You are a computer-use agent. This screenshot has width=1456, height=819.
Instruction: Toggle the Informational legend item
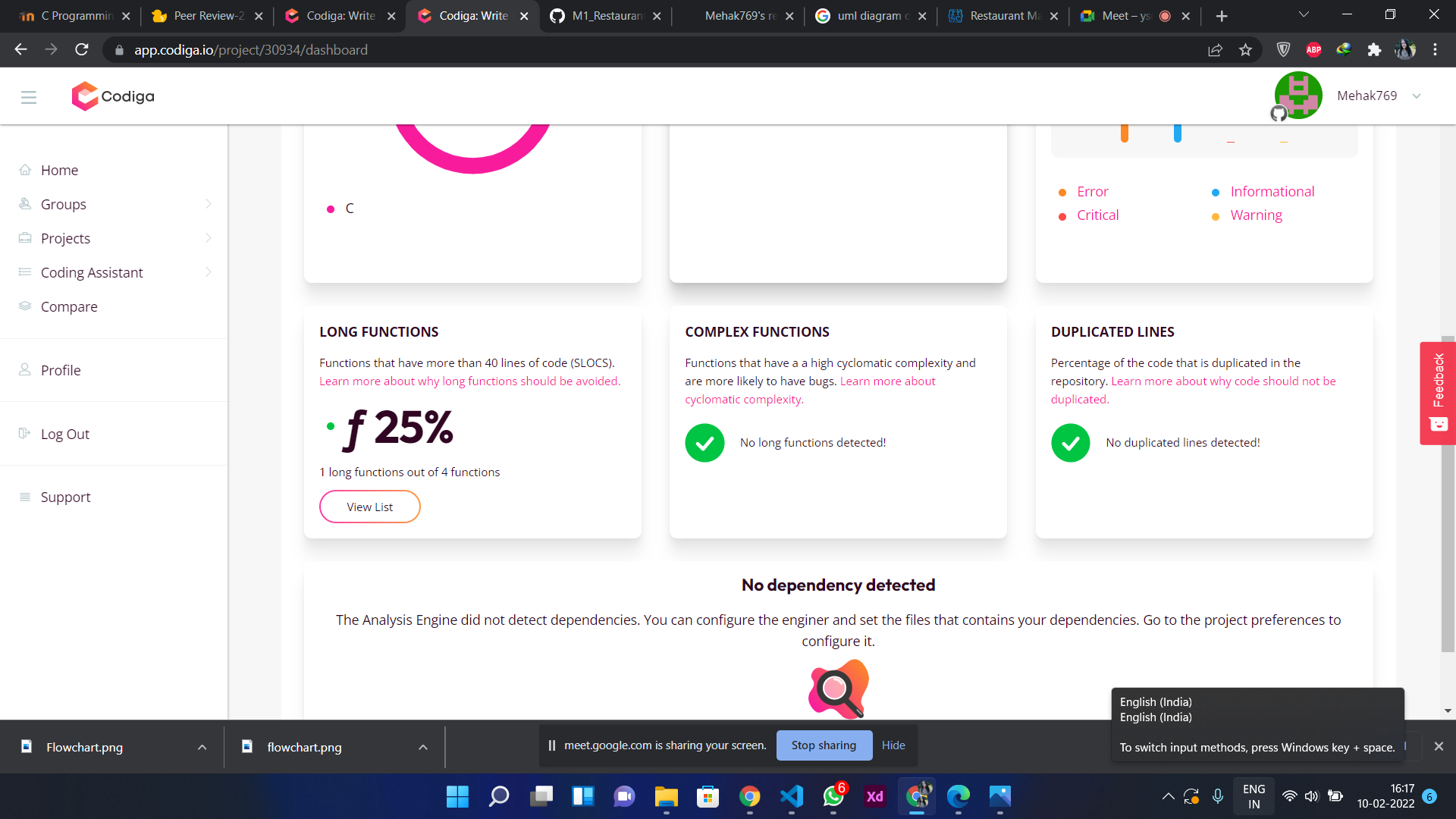coord(1272,192)
